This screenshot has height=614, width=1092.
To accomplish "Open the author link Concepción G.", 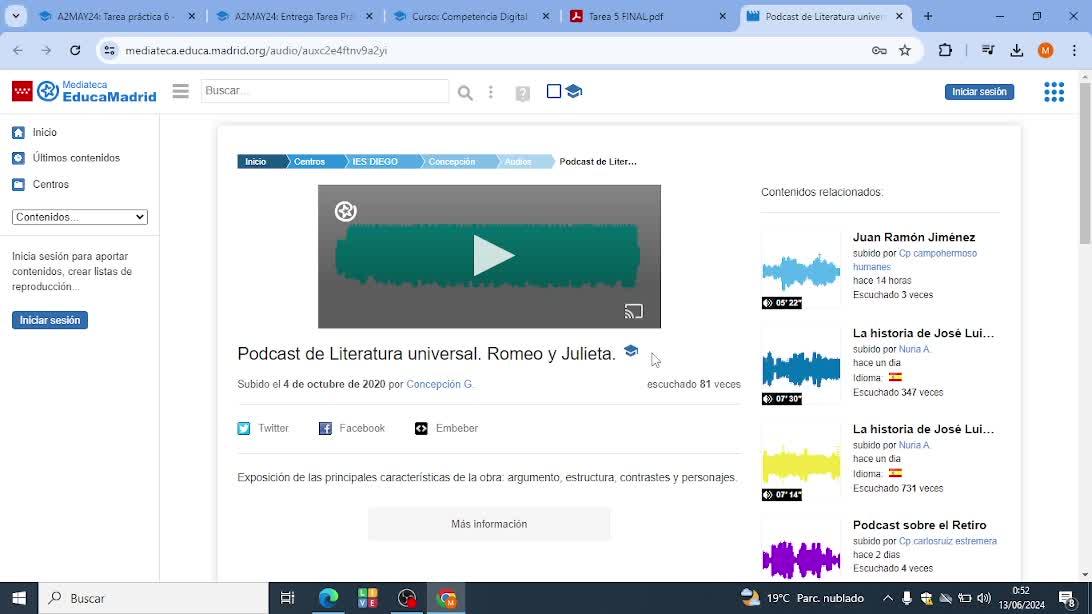I will 439,384.
